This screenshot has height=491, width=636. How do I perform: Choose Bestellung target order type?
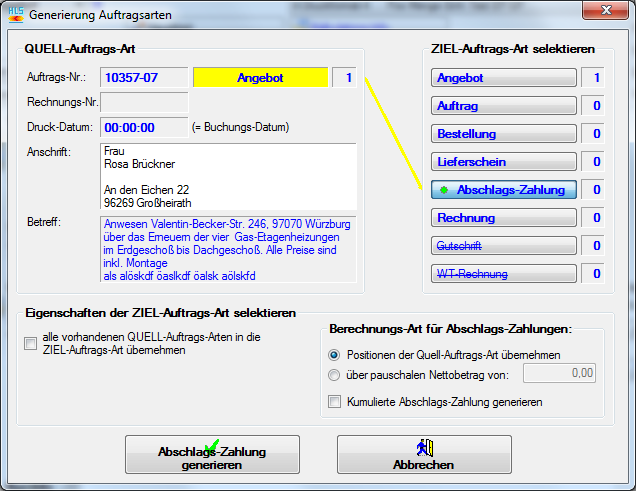coord(504,134)
